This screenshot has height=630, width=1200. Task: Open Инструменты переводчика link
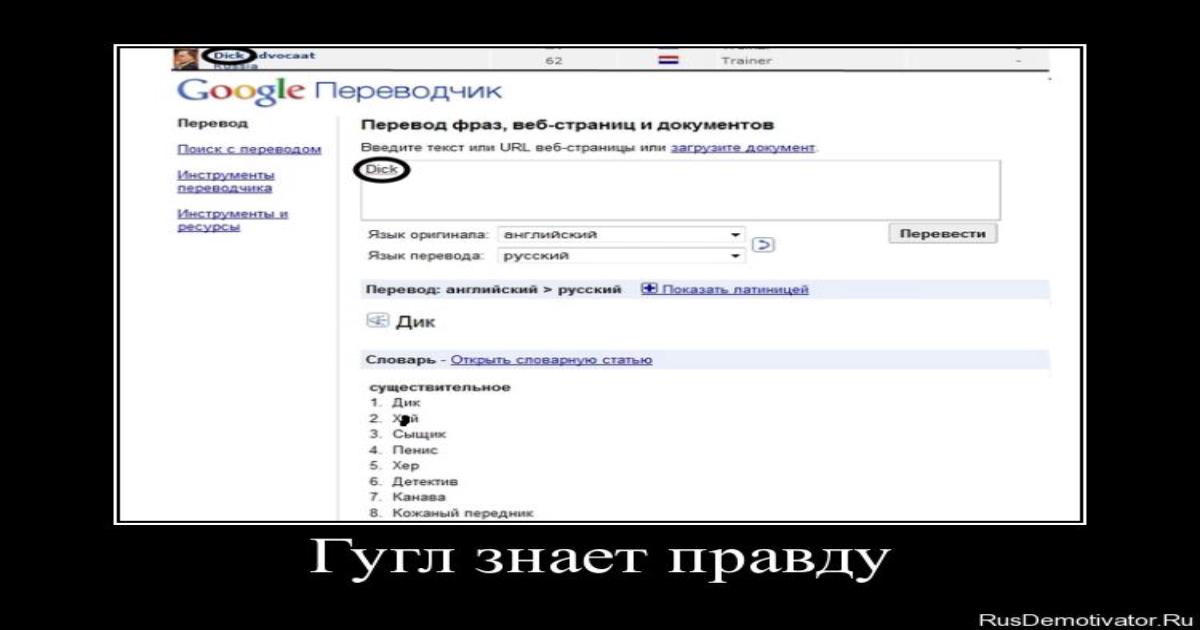coord(226,181)
